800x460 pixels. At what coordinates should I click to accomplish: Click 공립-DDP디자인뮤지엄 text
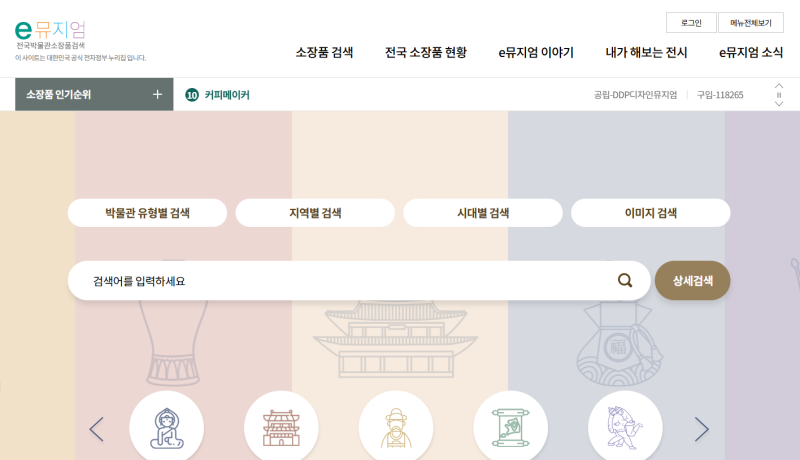click(635, 95)
